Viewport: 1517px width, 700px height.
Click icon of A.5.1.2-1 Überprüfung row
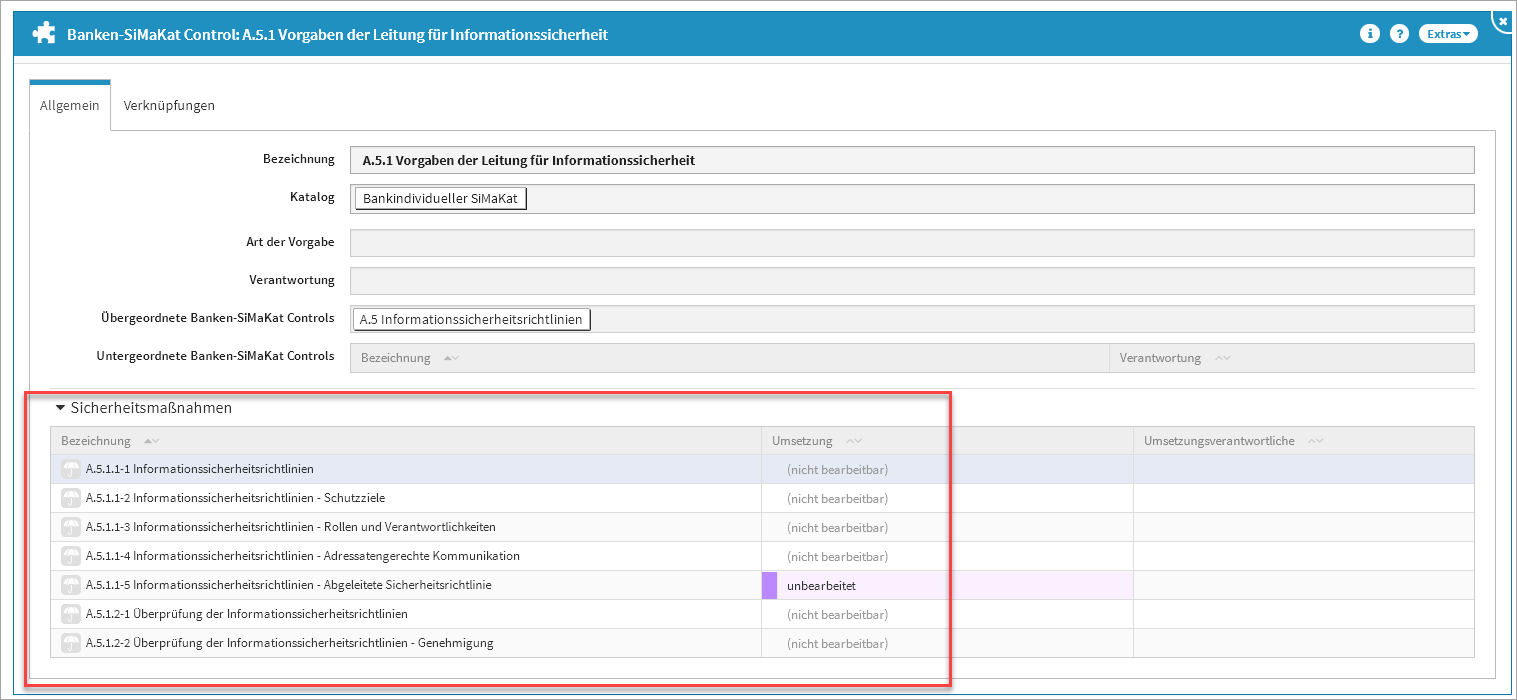point(71,614)
